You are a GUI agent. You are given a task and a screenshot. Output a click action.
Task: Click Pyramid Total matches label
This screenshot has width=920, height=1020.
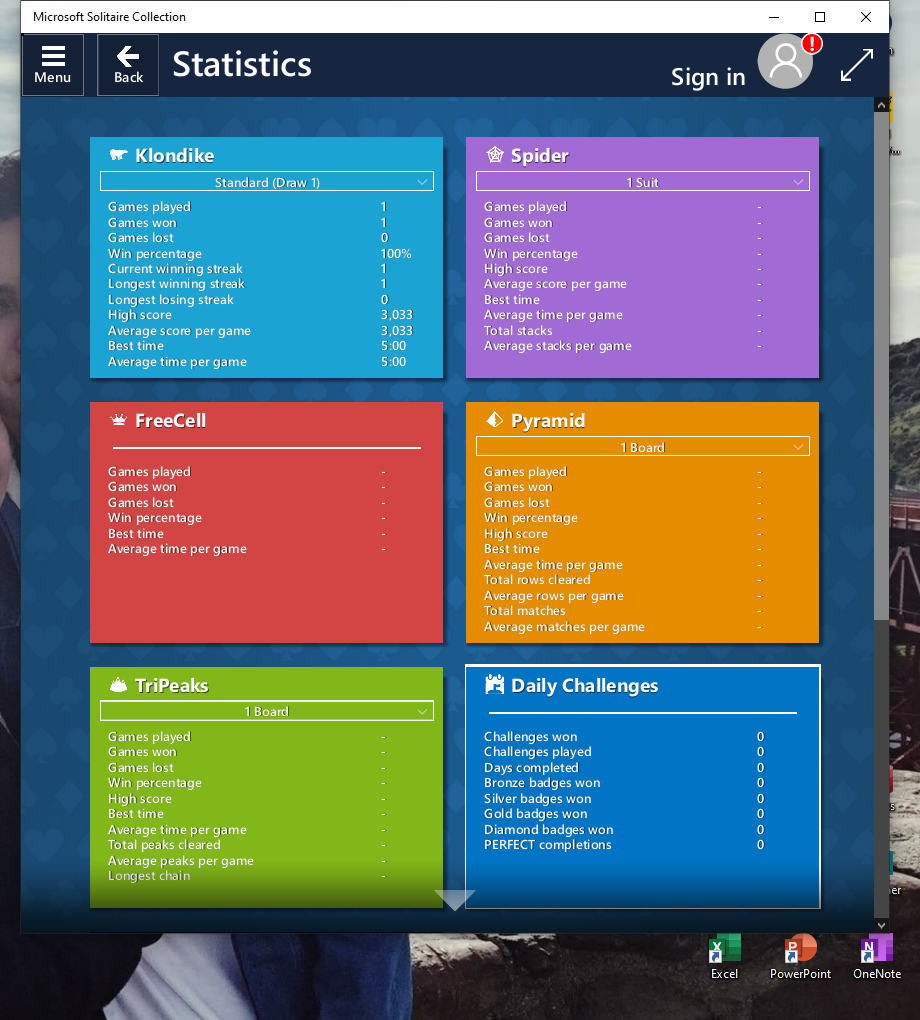coord(524,611)
